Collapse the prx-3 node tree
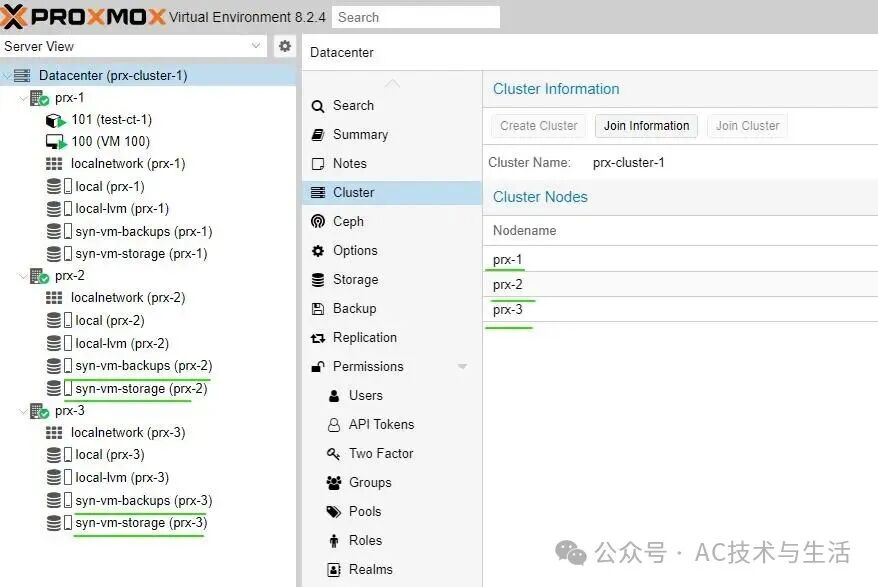This screenshot has height=587, width=878. coord(23,411)
